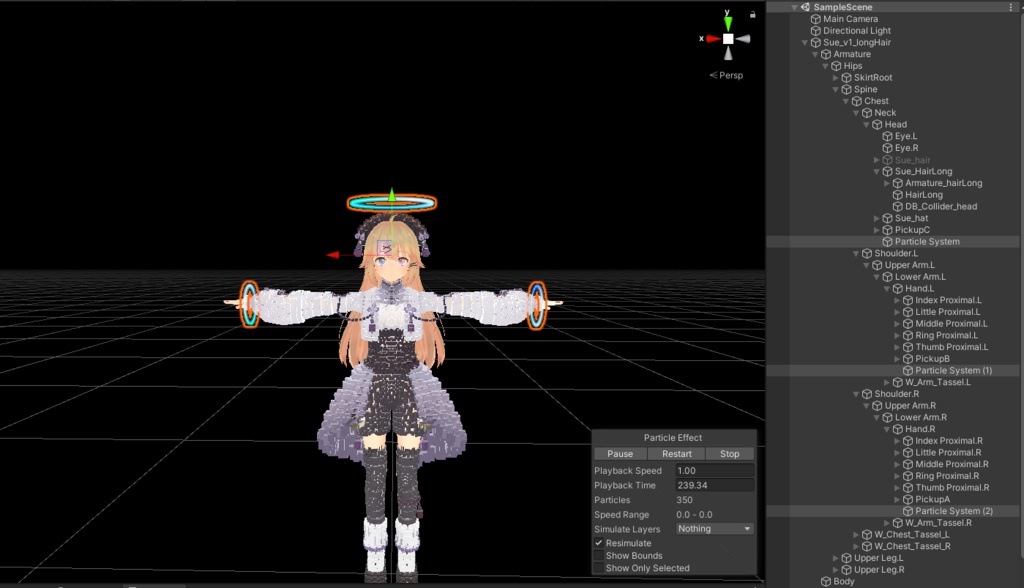Click the PickupC cube icon
The height and width of the screenshot is (588, 1024).
(888, 230)
